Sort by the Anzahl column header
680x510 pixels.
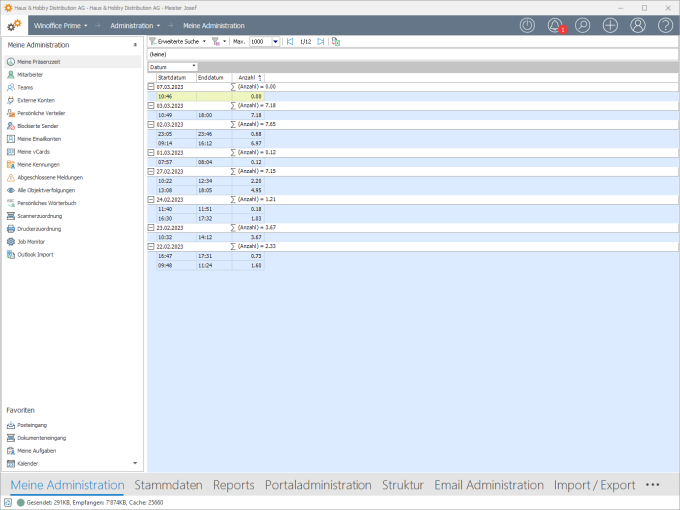point(247,77)
